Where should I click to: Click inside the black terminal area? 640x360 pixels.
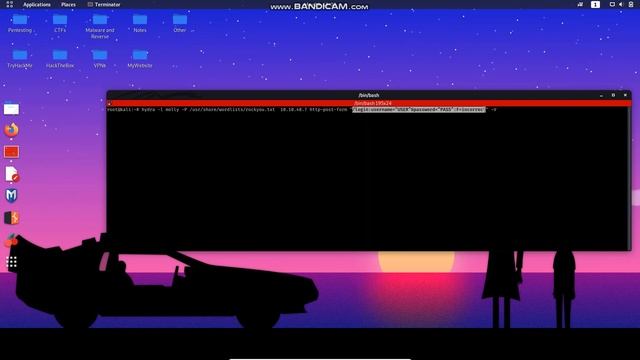(367, 180)
